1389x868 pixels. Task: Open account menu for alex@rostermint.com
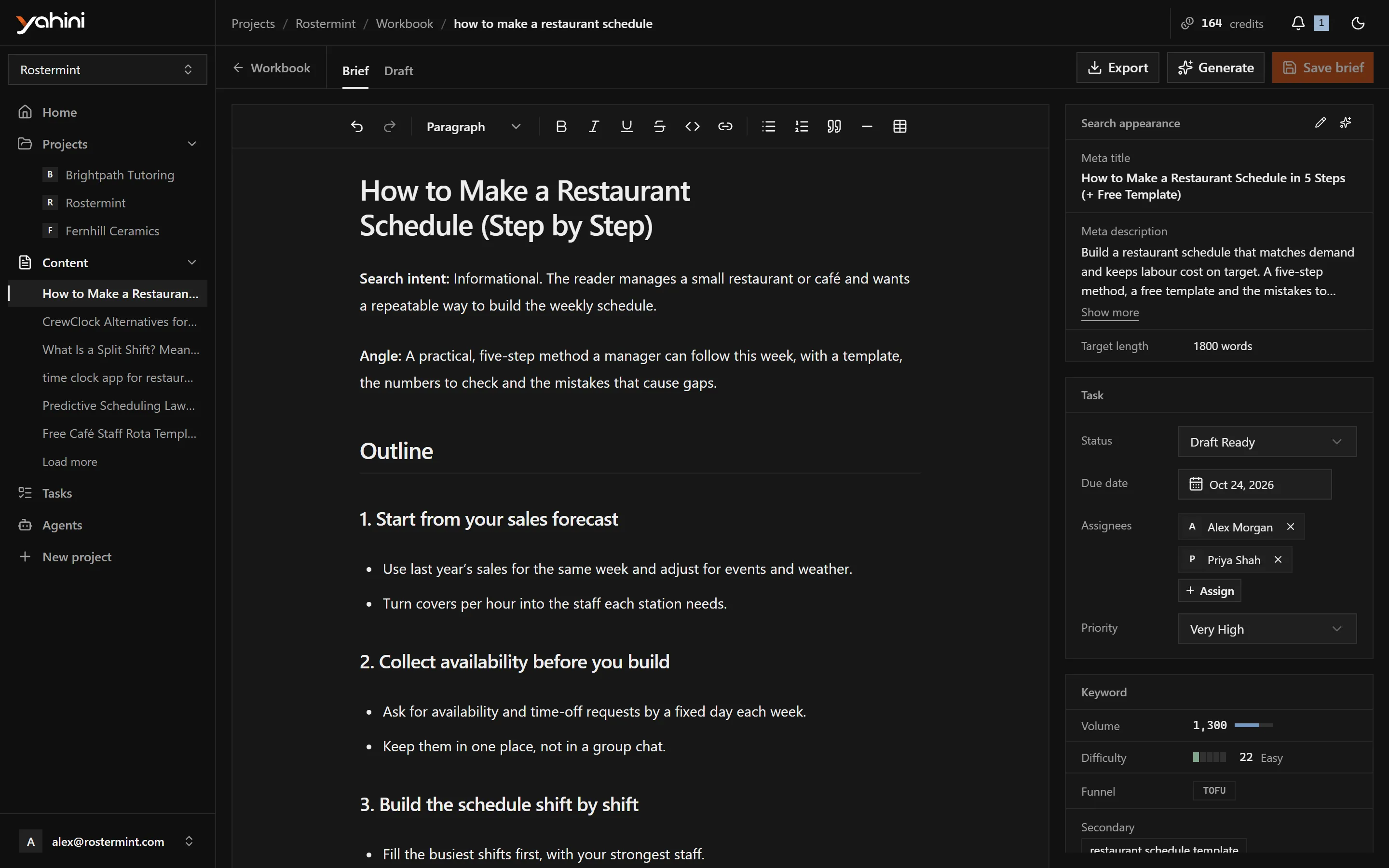(x=108, y=841)
